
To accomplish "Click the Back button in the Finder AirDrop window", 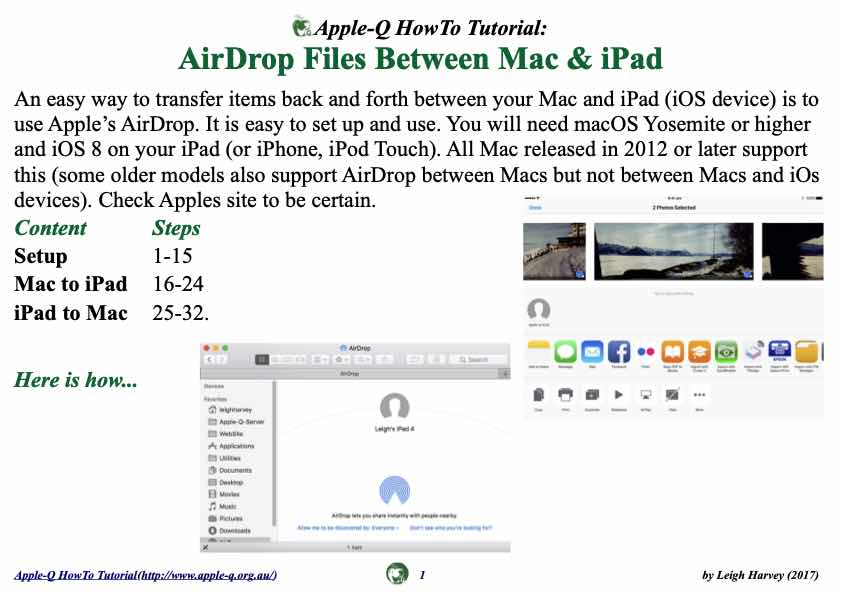I will pyautogui.click(x=210, y=359).
